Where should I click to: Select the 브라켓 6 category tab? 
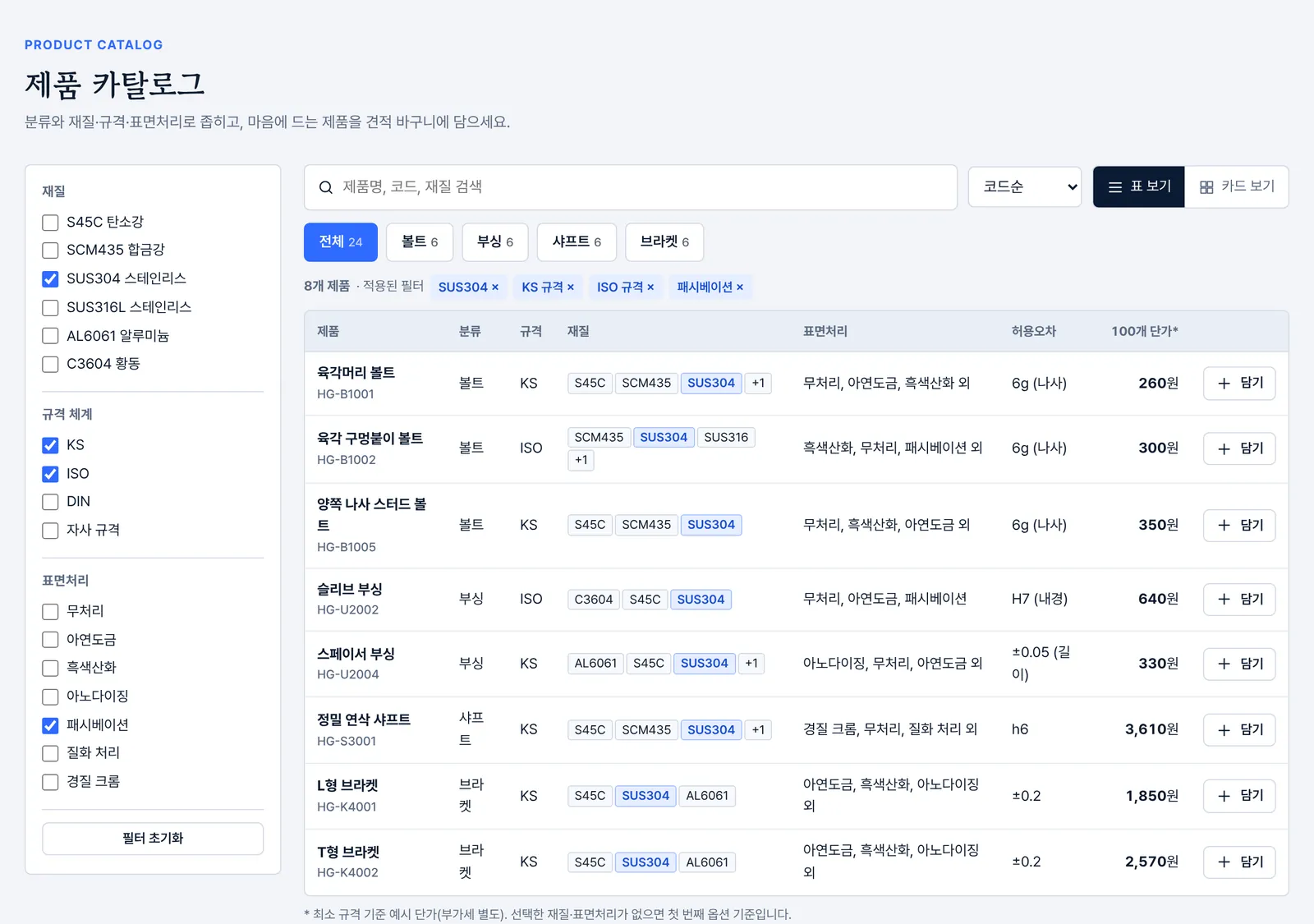[x=664, y=242]
